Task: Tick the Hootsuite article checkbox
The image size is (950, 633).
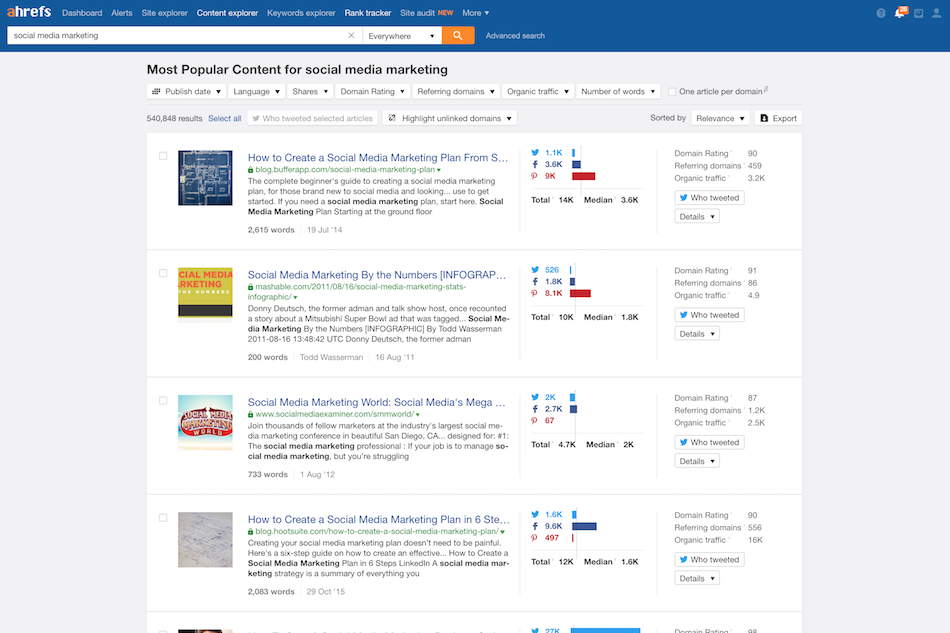Action: (163, 518)
